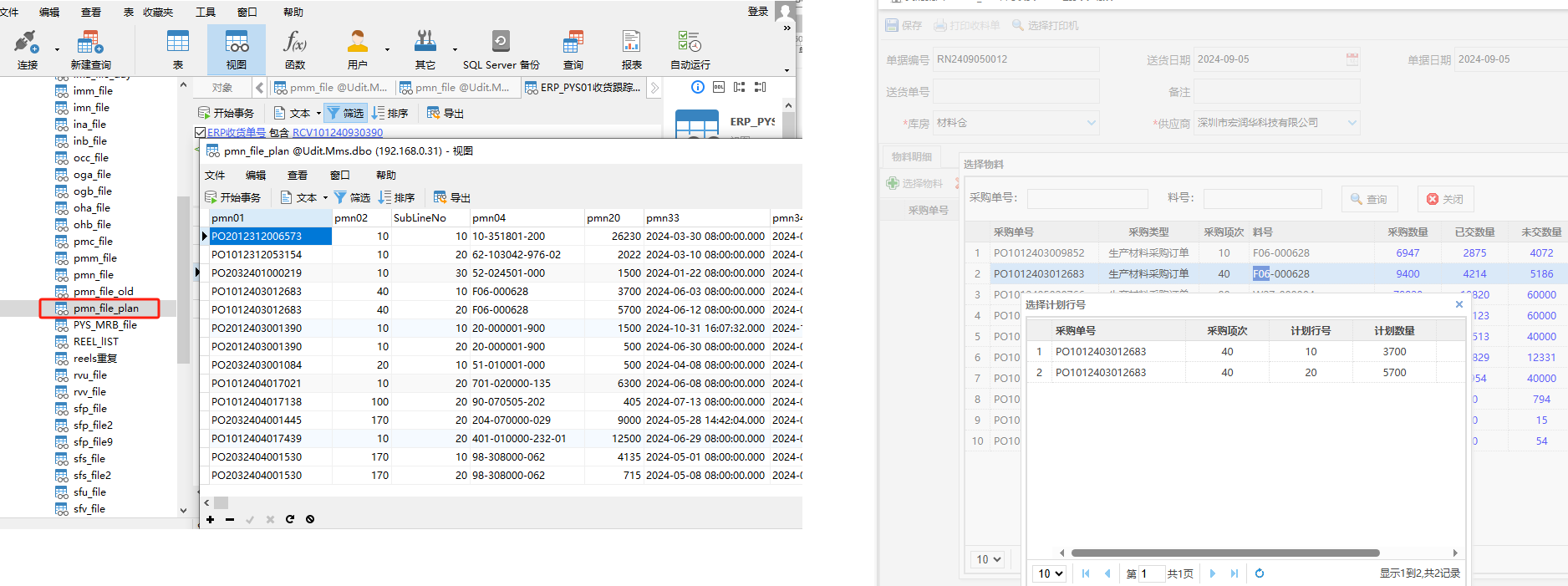This screenshot has width=1568, height=586.
Task: Select pmn_file_plan in the view list
Action: 106,308
